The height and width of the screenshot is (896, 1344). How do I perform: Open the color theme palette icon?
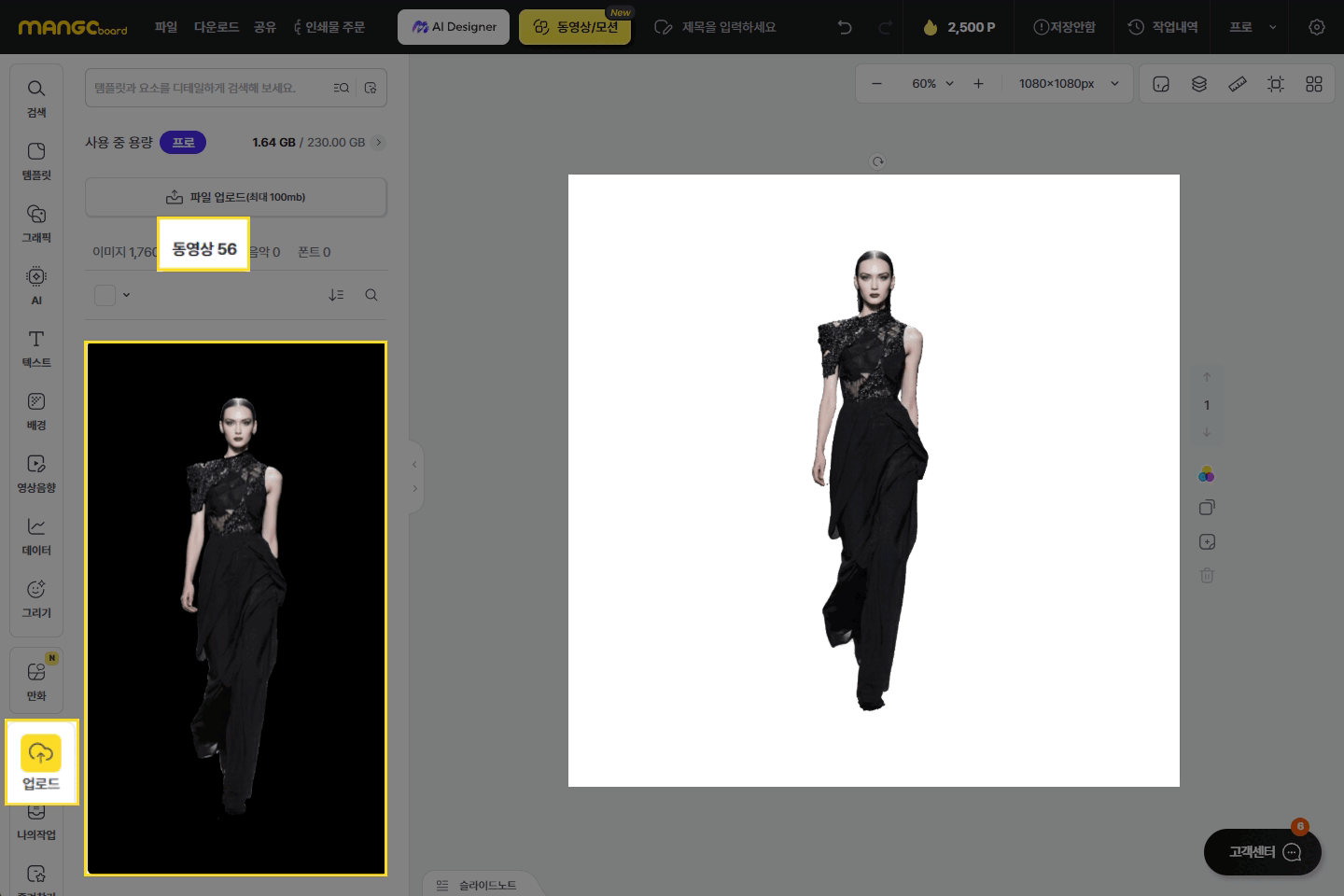pyautogui.click(x=1207, y=474)
